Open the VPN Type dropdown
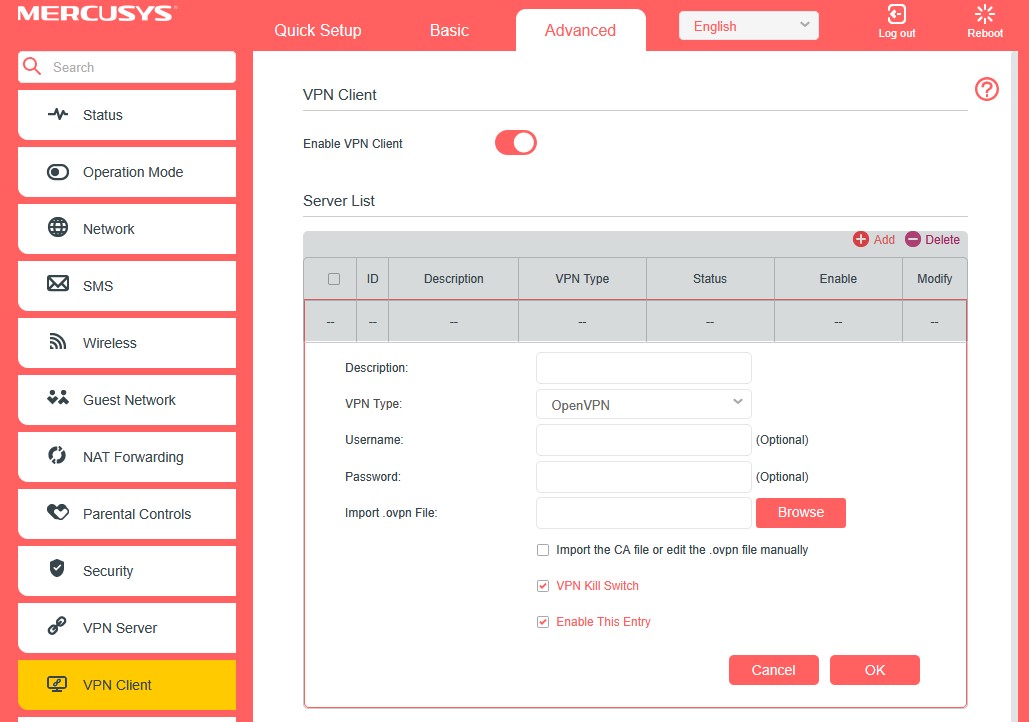The width and height of the screenshot is (1029, 722). coord(643,404)
